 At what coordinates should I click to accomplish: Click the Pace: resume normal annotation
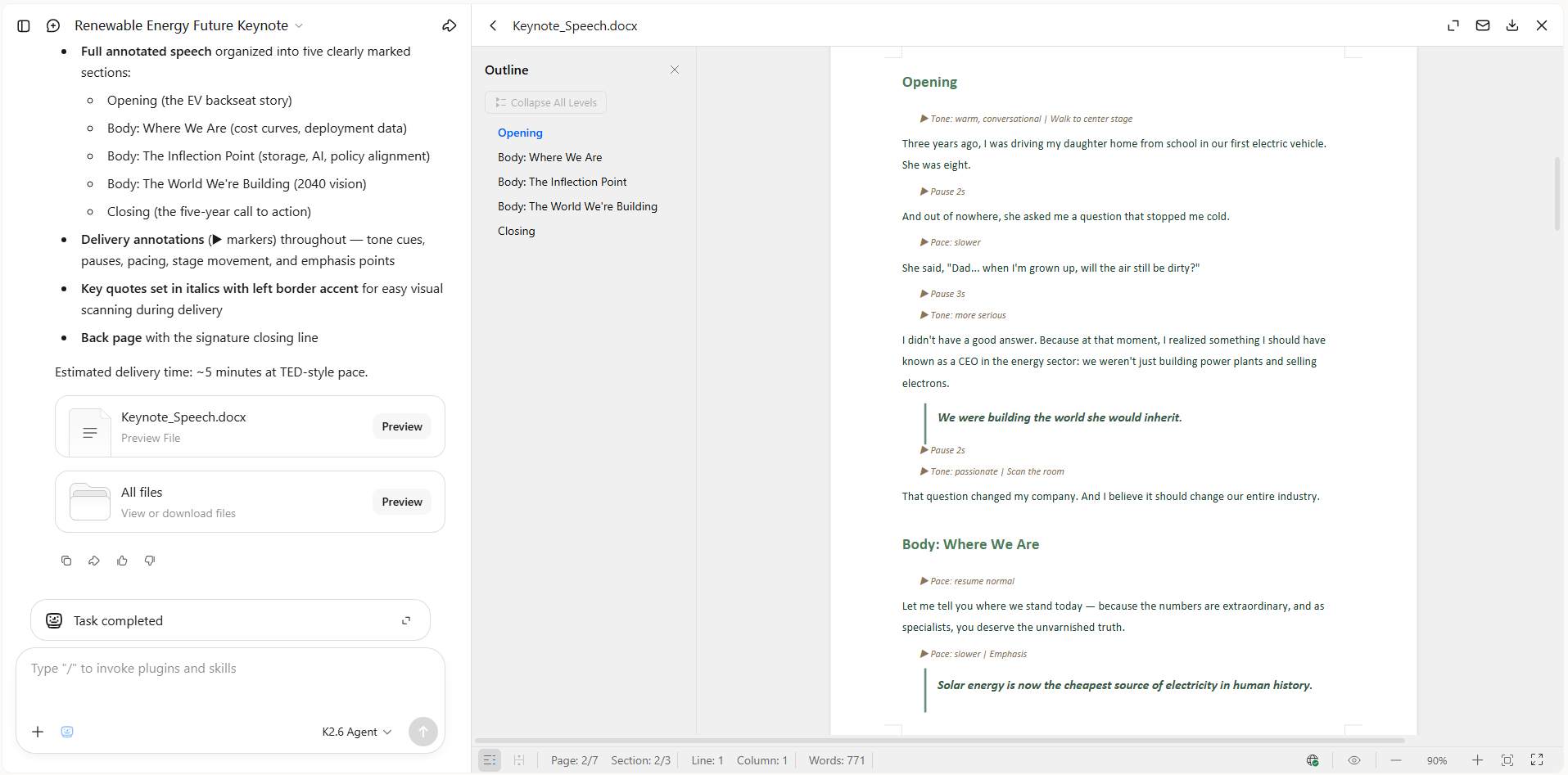coord(968,581)
